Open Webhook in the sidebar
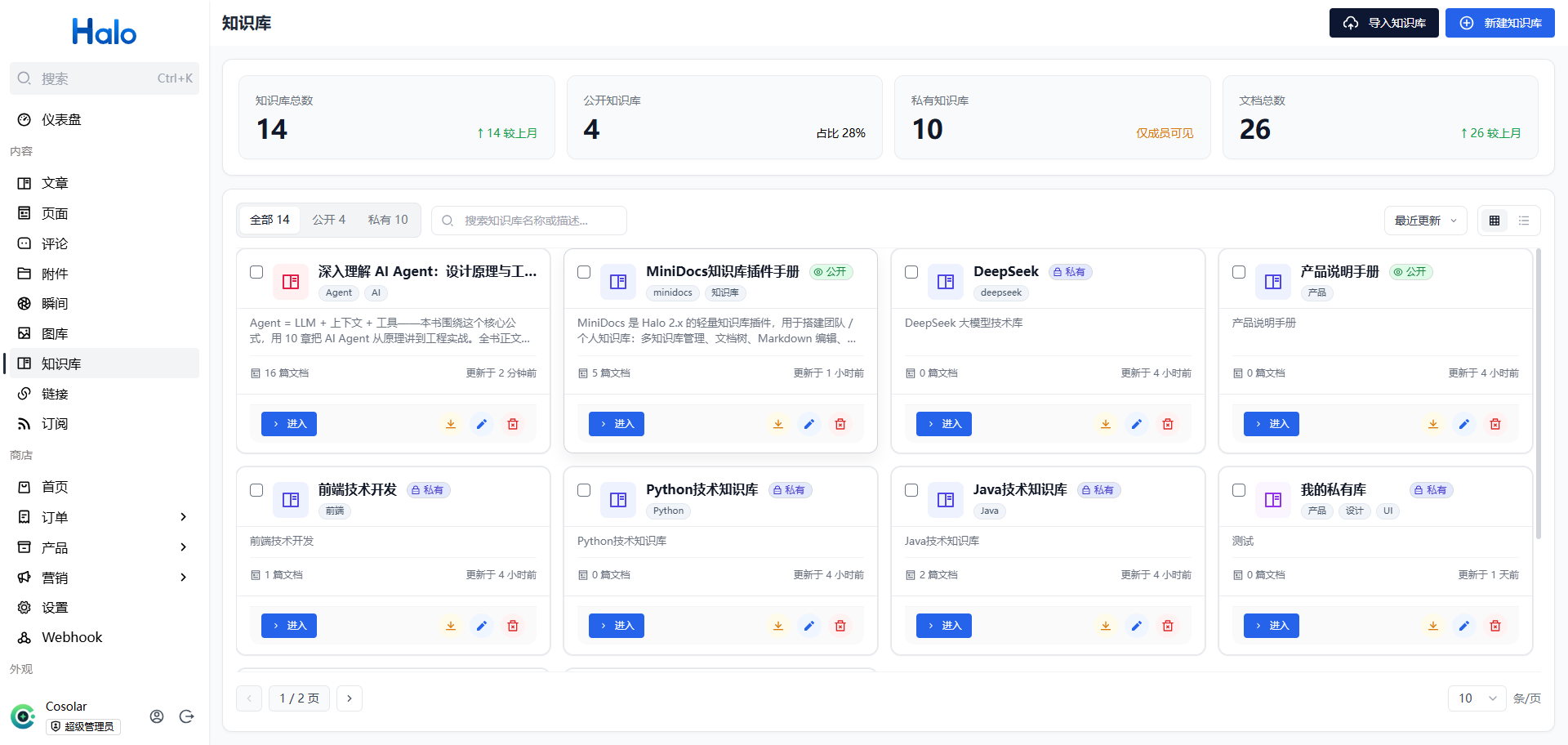Image resolution: width=1568 pixels, height=745 pixels. tap(105, 637)
